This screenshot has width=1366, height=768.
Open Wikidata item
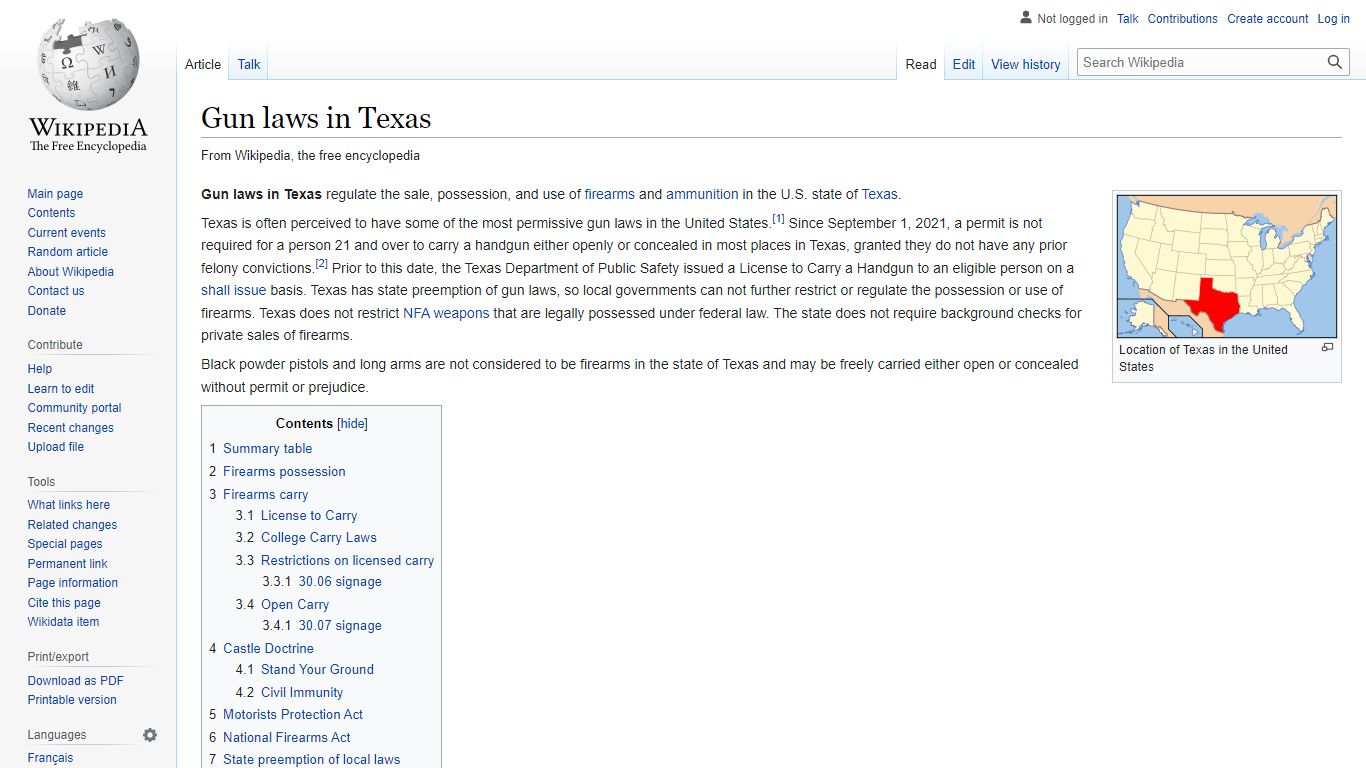[x=63, y=622]
